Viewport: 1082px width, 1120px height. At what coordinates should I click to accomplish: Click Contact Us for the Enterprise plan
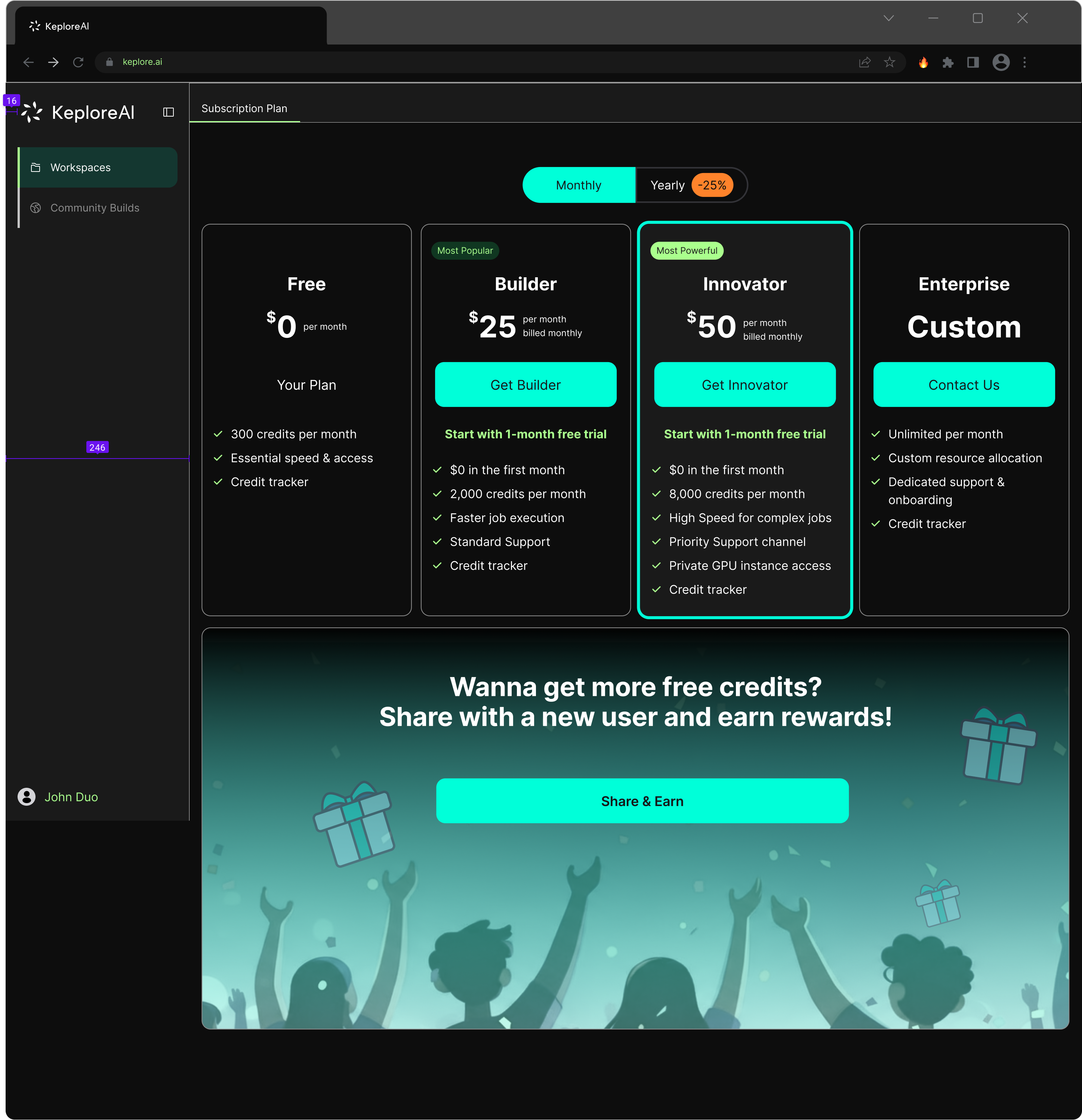[963, 385]
